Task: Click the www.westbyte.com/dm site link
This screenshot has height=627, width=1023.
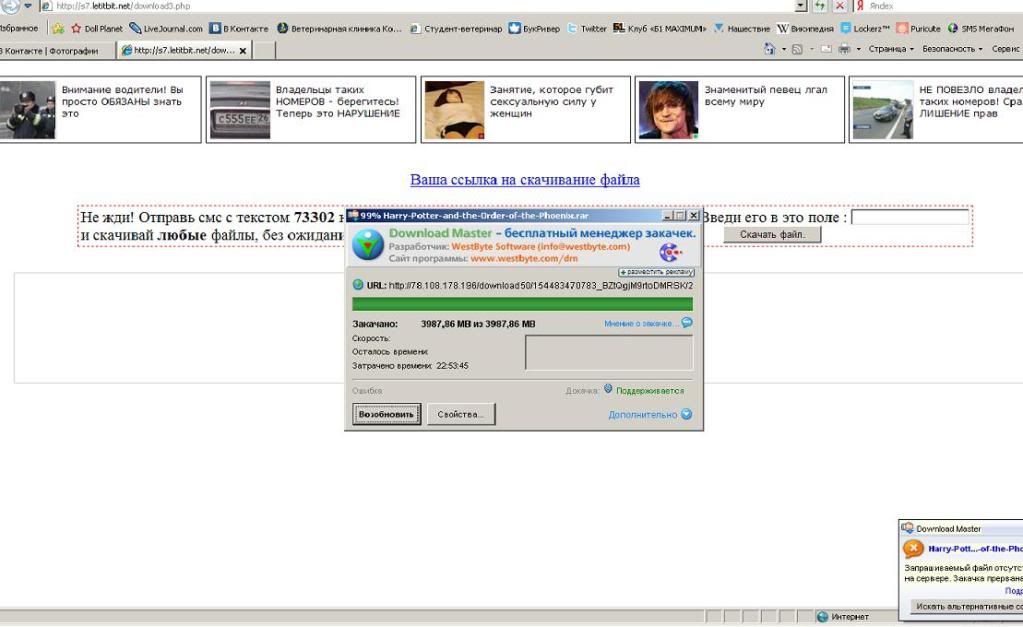Action: pos(524,258)
